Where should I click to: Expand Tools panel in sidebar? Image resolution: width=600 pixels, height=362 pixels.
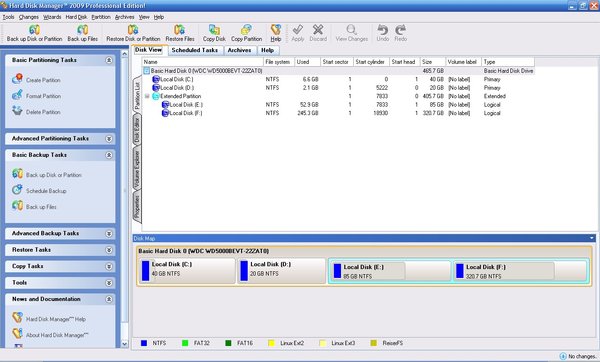[x=109, y=283]
